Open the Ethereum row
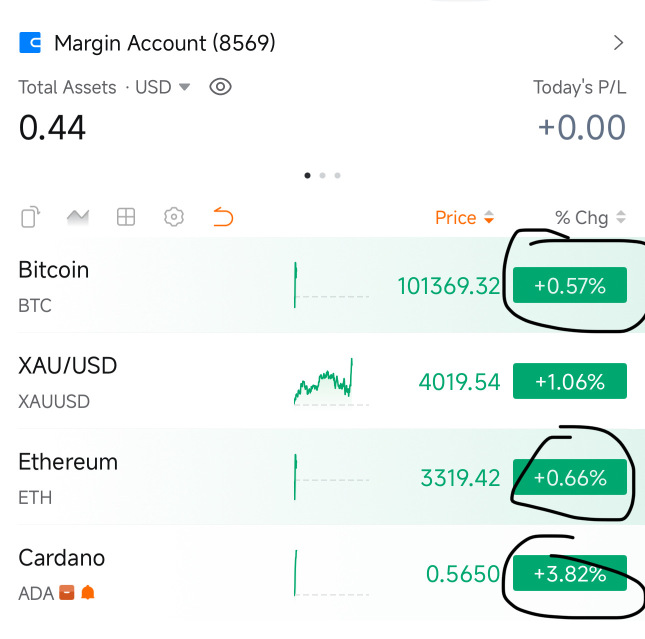 click(x=150, y=478)
